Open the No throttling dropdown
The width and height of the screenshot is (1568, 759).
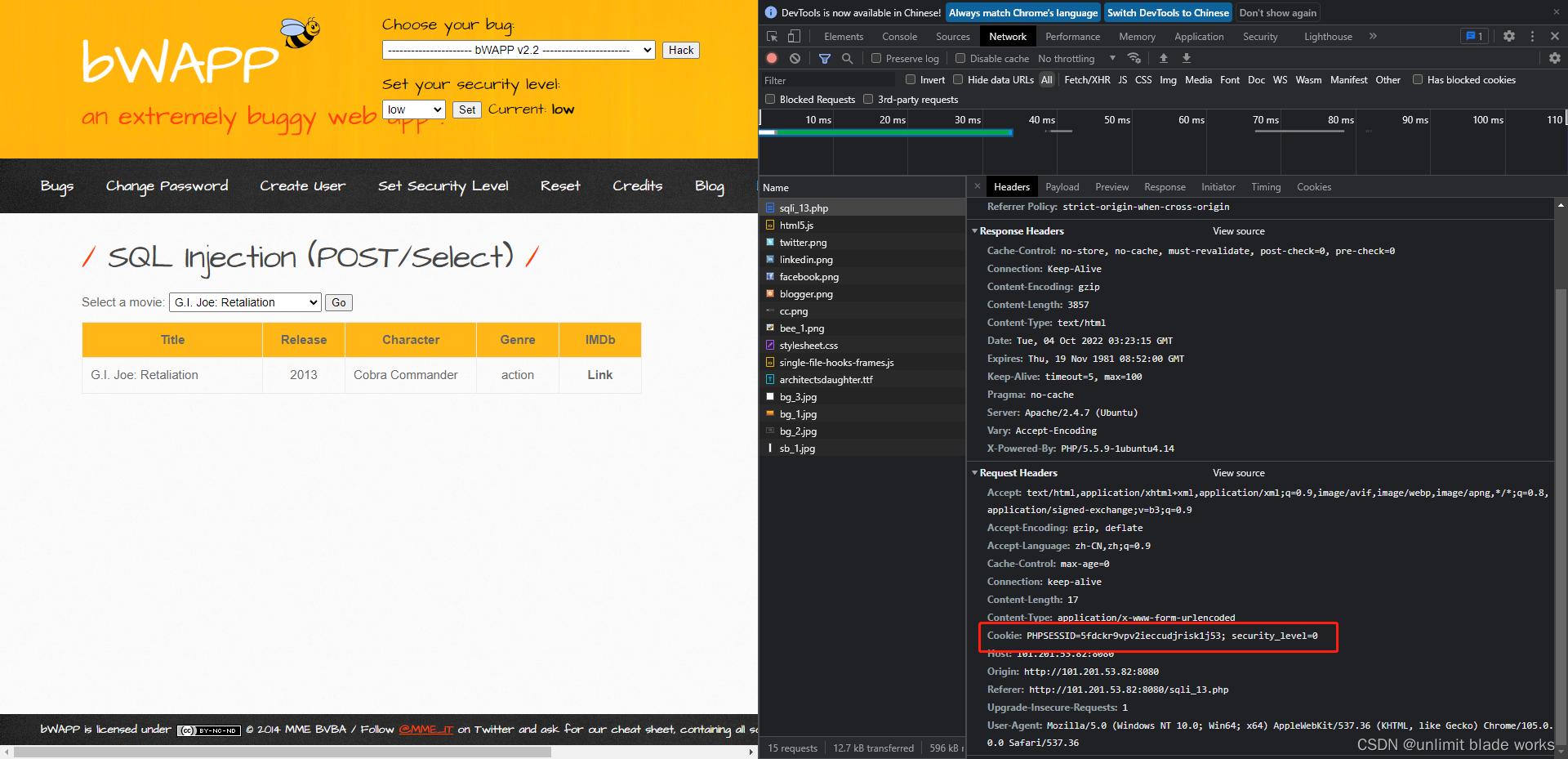1076,58
